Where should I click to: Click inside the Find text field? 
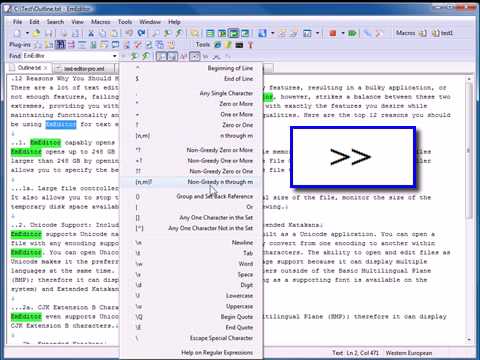[x=67, y=56]
